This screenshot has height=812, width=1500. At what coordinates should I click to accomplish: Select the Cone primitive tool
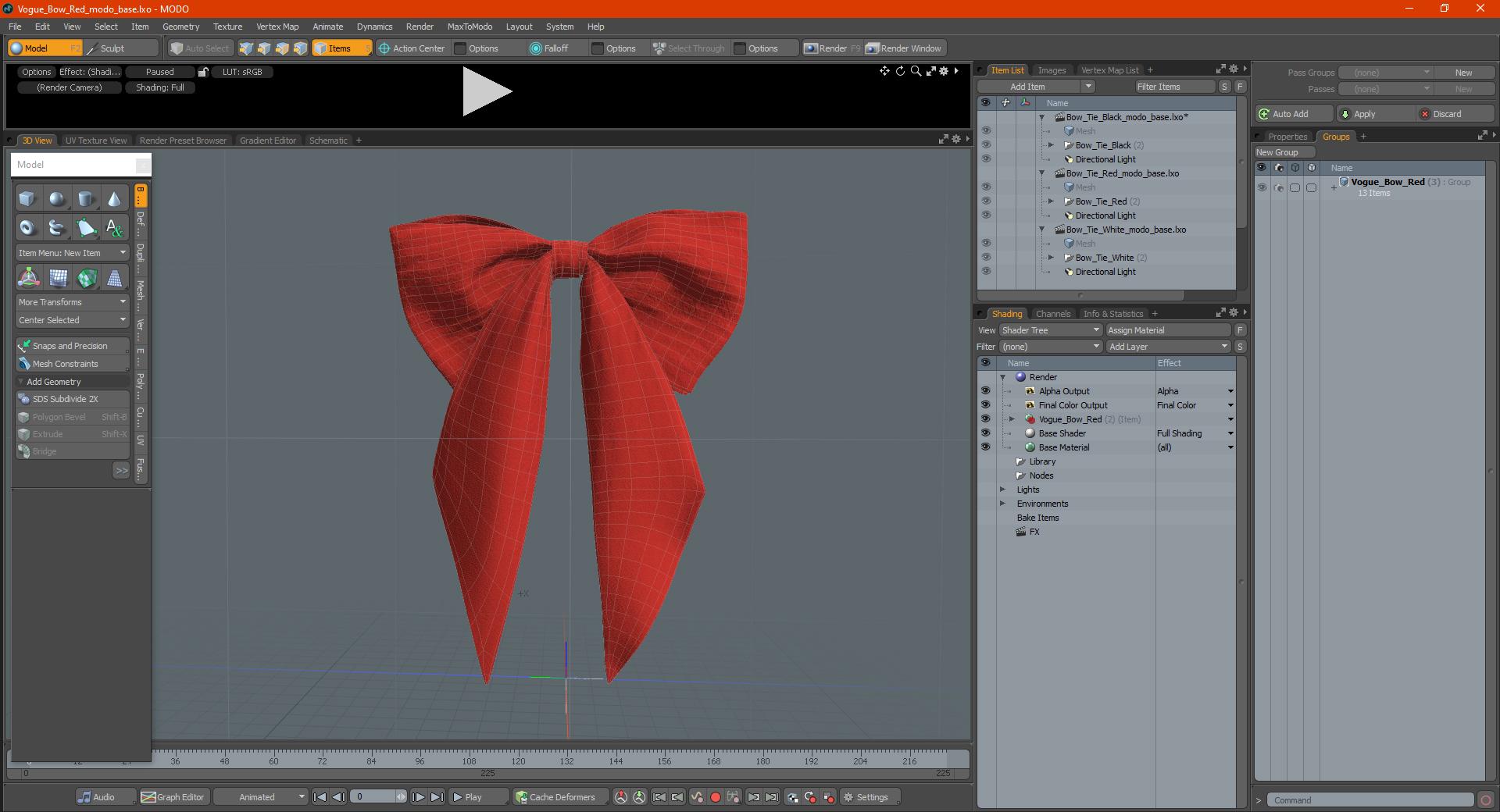115,199
